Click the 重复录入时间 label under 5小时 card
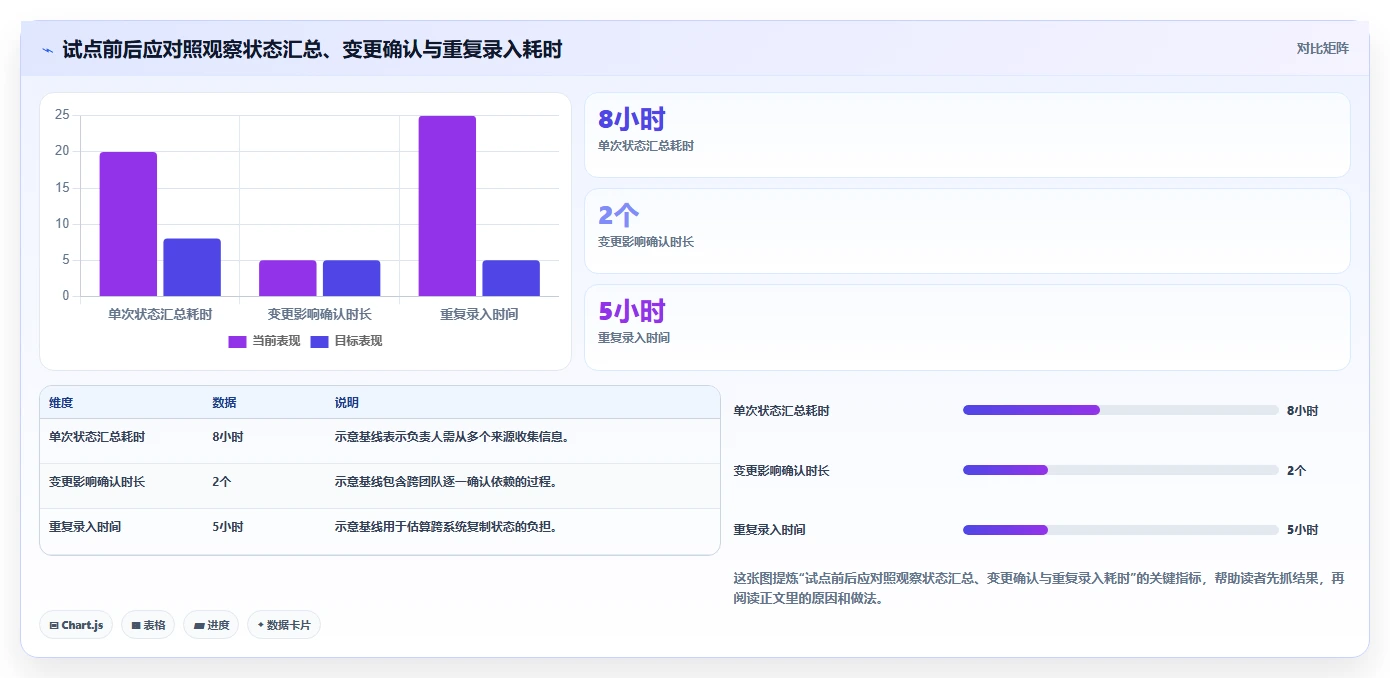1390x678 pixels. 634,338
